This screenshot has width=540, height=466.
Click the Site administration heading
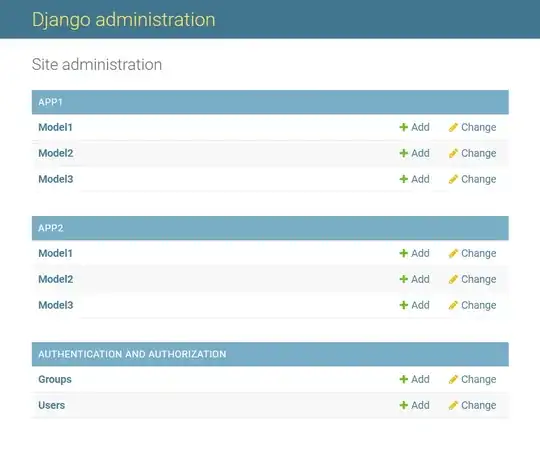pyautogui.click(x=97, y=64)
